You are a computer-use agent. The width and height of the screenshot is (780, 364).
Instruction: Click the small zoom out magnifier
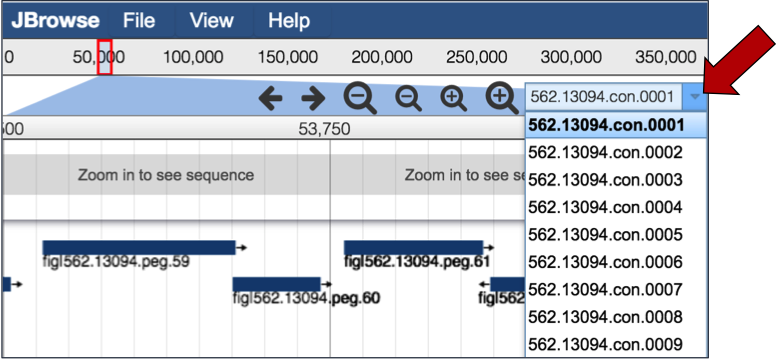[x=408, y=98]
